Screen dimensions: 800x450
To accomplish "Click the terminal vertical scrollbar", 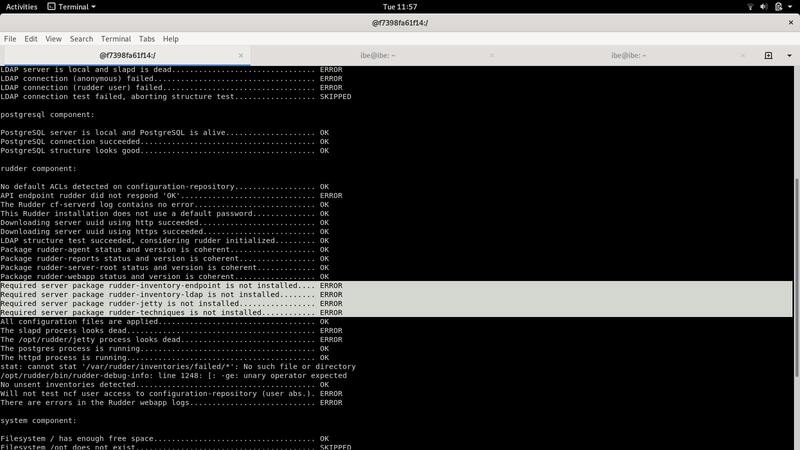I will 797,278.
